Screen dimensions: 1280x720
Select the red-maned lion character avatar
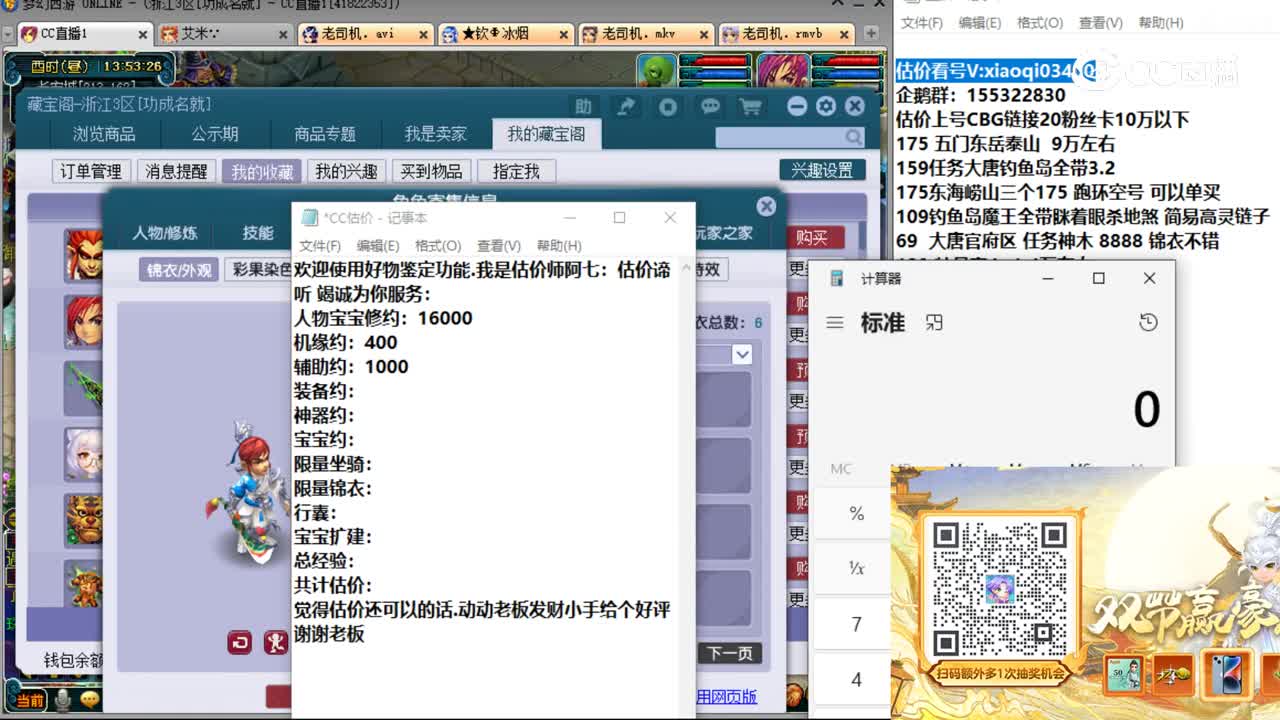click(x=83, y=254)
